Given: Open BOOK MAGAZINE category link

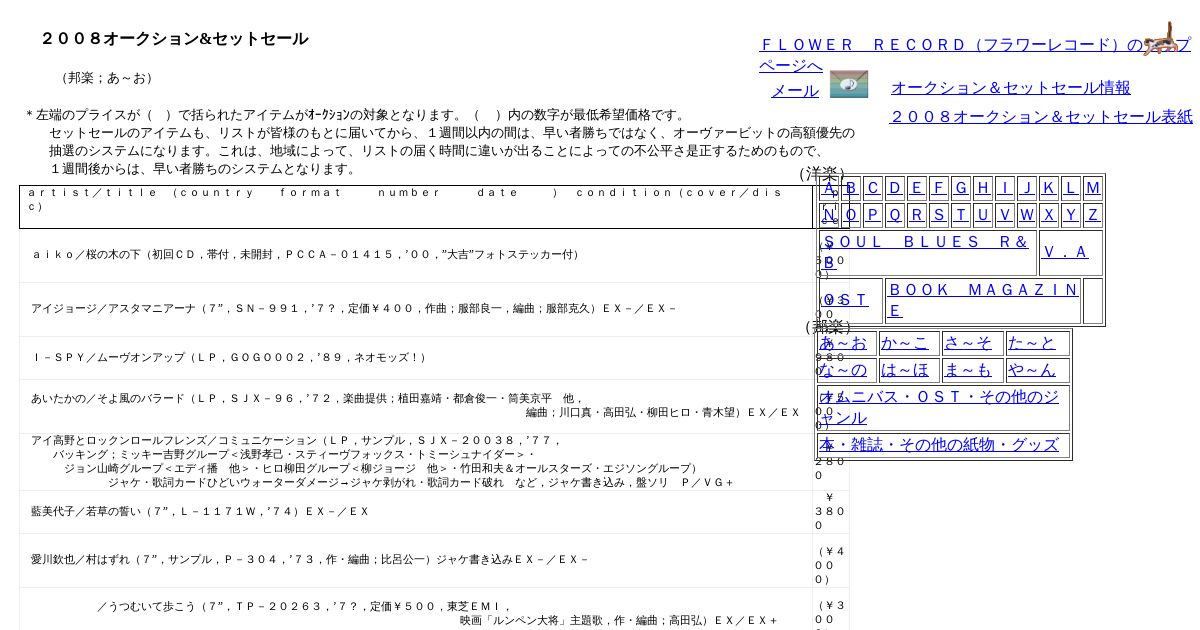Looking at the screenshot, I should click(x=983, y=300).
